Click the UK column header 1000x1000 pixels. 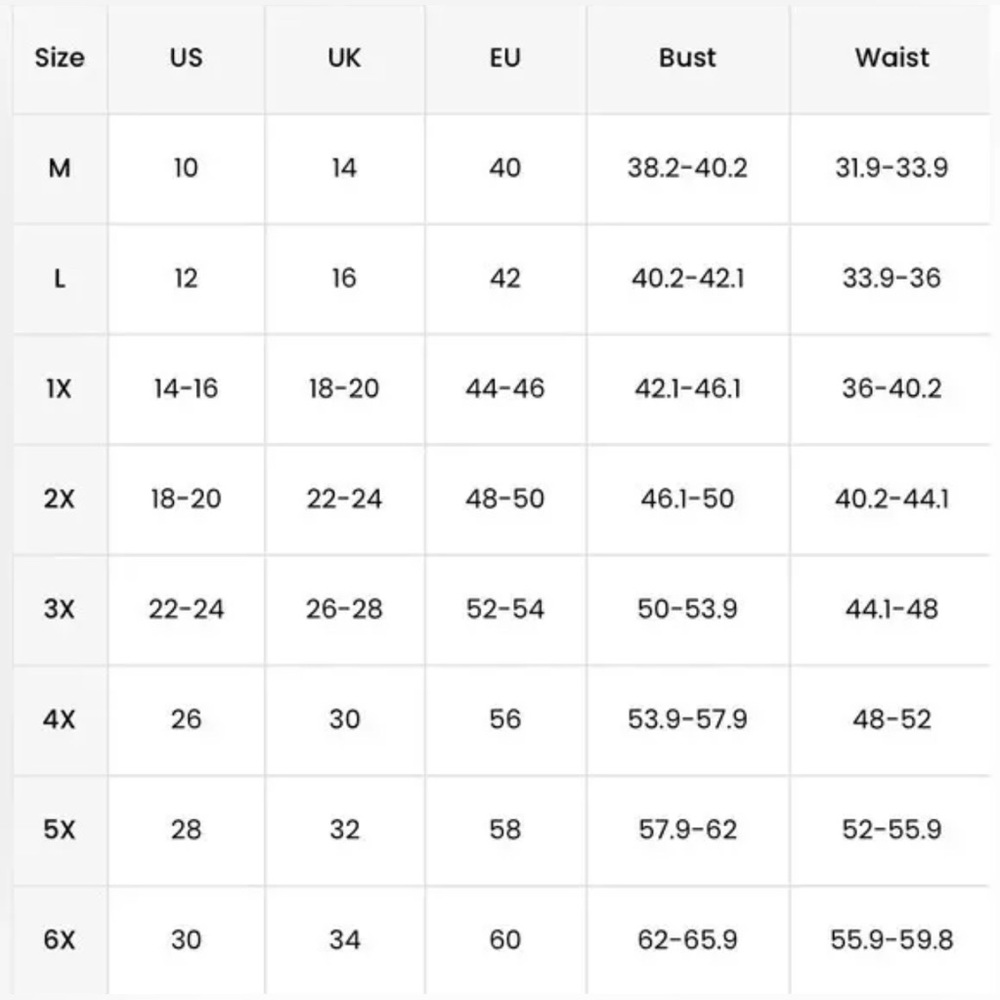344,58
